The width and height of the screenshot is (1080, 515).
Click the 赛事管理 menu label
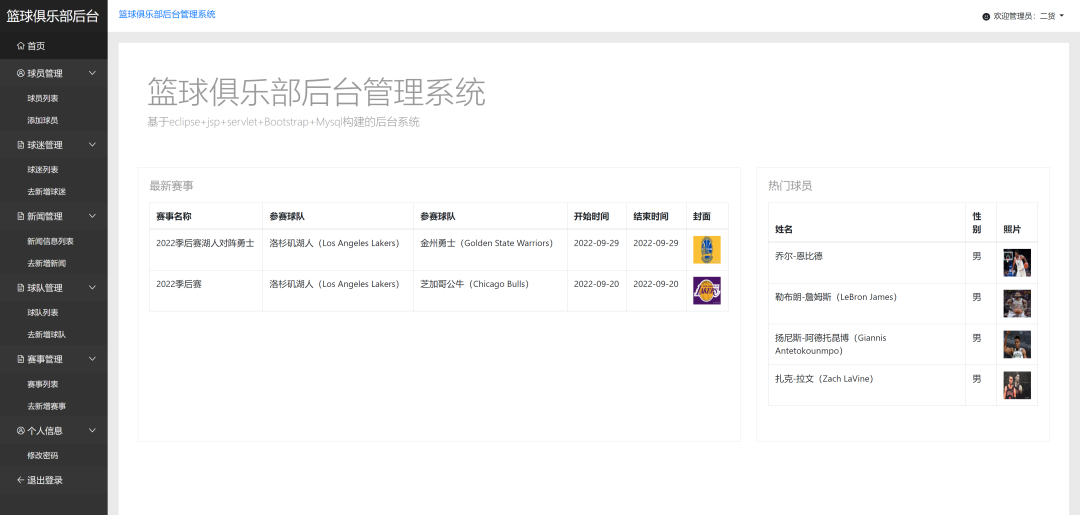tap(45, 359)
